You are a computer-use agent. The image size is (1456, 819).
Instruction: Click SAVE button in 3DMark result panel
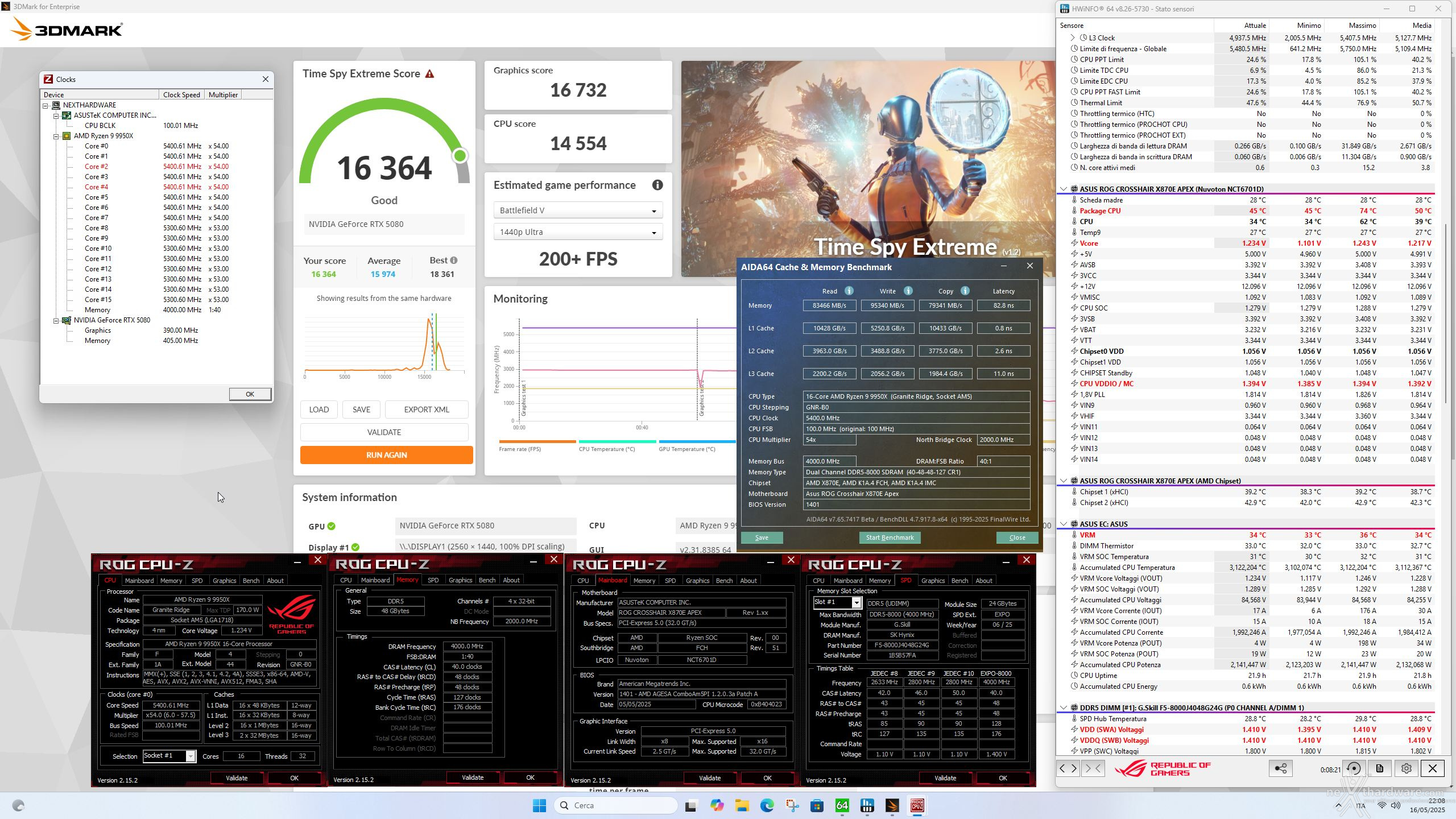pyautogui.click(x=361, y=409)
